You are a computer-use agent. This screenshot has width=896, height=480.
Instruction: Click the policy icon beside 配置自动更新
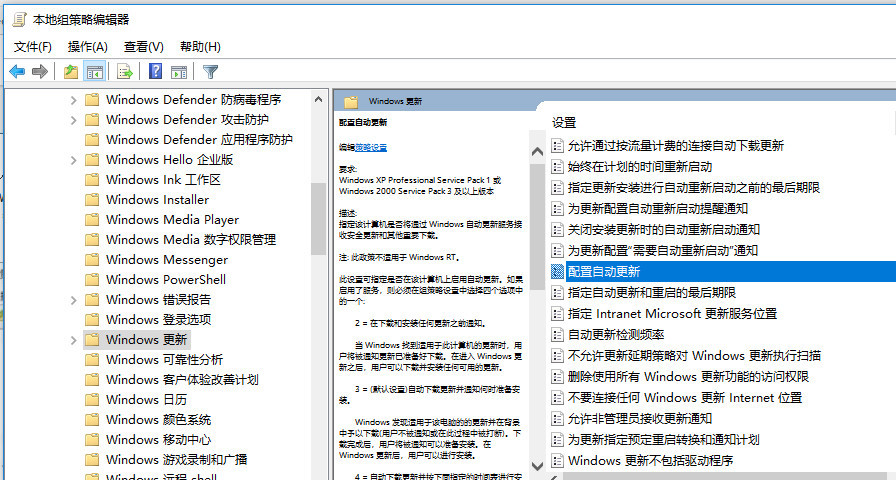pos(557,271)
